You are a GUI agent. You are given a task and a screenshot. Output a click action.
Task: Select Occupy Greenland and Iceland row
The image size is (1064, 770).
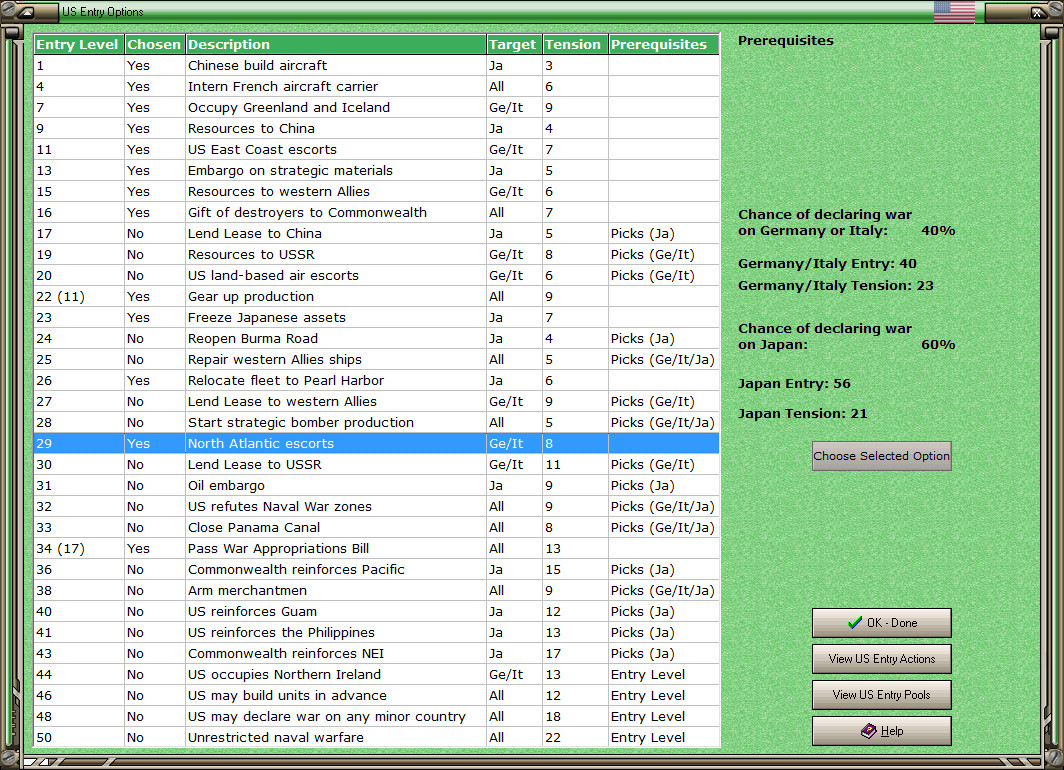377,107
